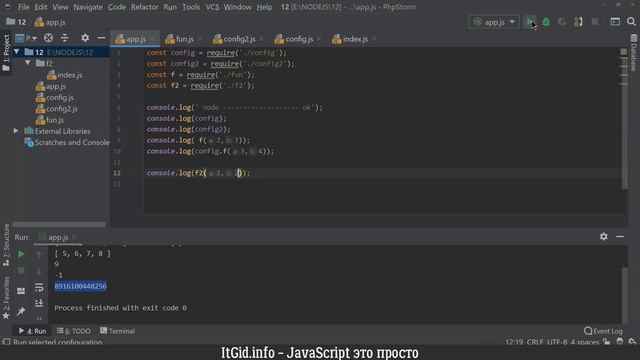
Task: Click the Project panel horizontal scrollbar
Action: (x=59, y=224)
